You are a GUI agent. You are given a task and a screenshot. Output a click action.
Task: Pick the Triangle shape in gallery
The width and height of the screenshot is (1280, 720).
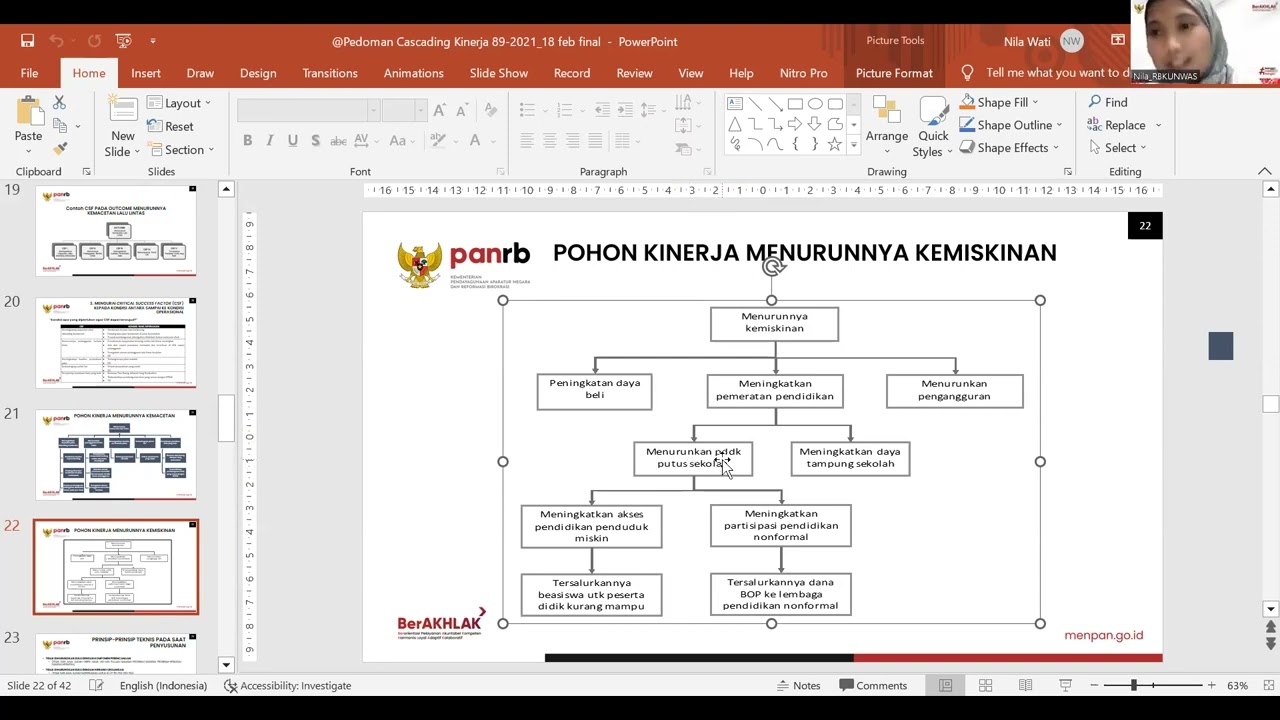[x=735, y=124]
